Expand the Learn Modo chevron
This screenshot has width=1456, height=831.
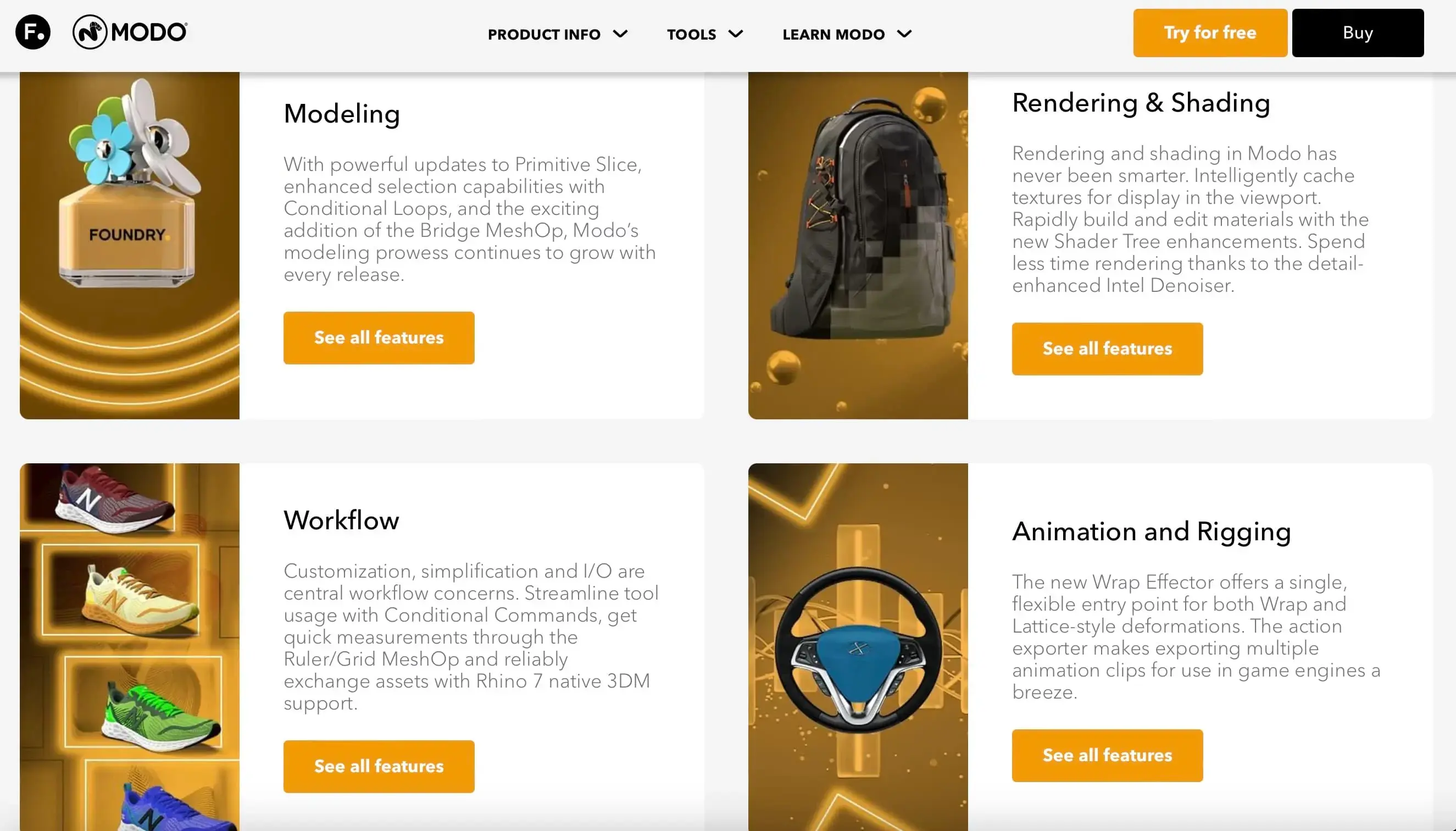coord(904,34)
